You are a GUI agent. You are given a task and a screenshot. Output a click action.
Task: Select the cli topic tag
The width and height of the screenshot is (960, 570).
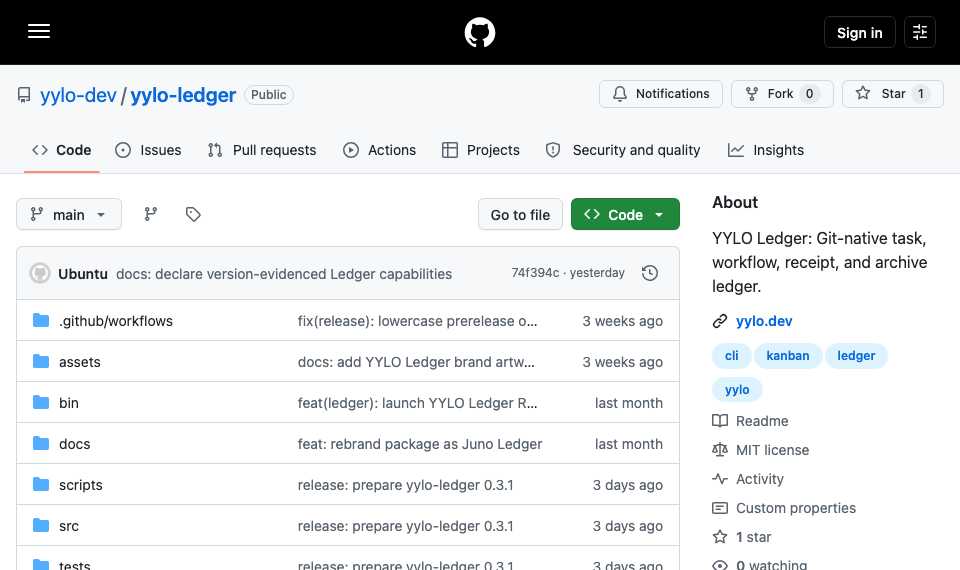coord(732,356)
